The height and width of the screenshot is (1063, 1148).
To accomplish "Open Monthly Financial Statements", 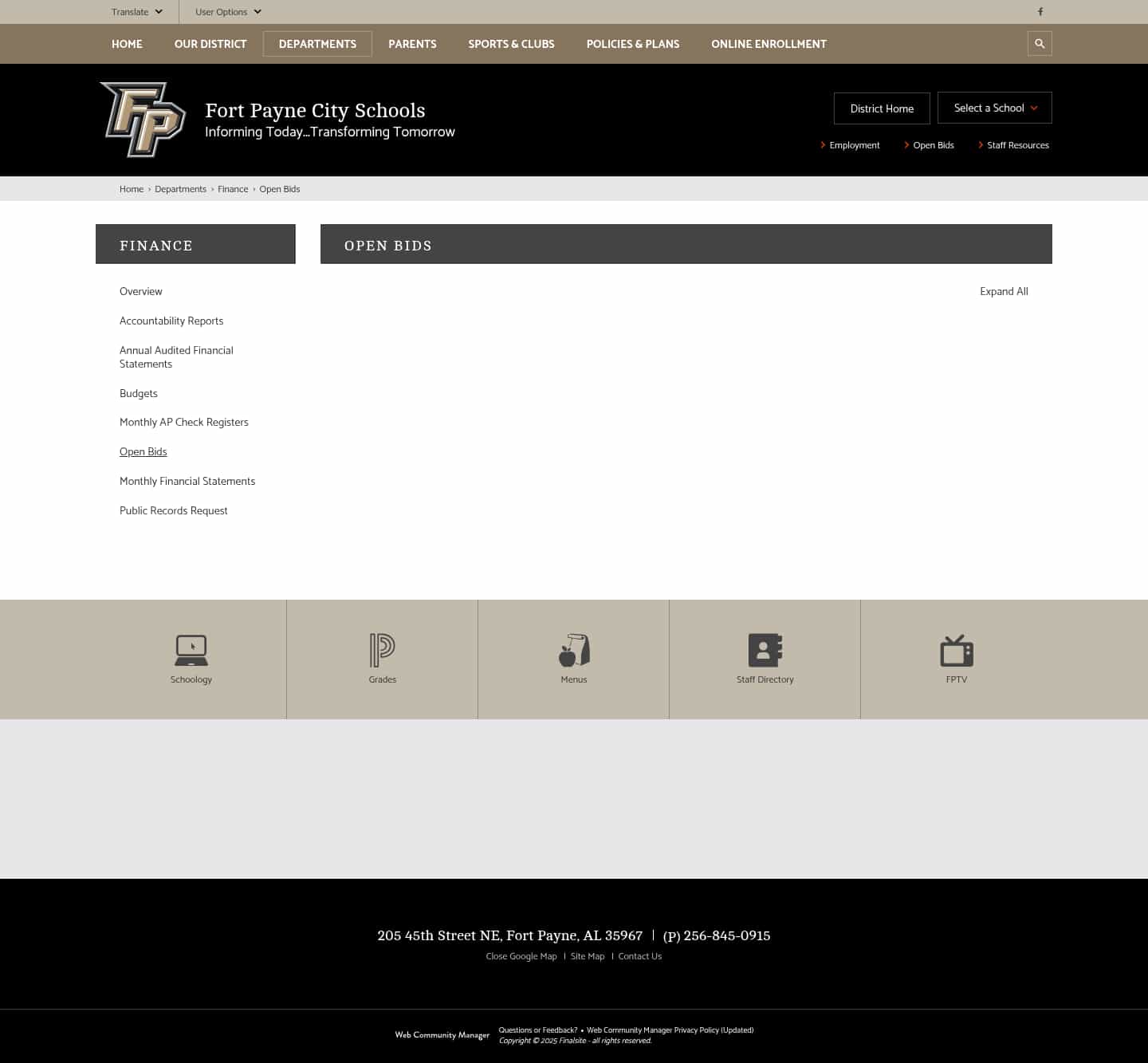I will coord(187,482).
